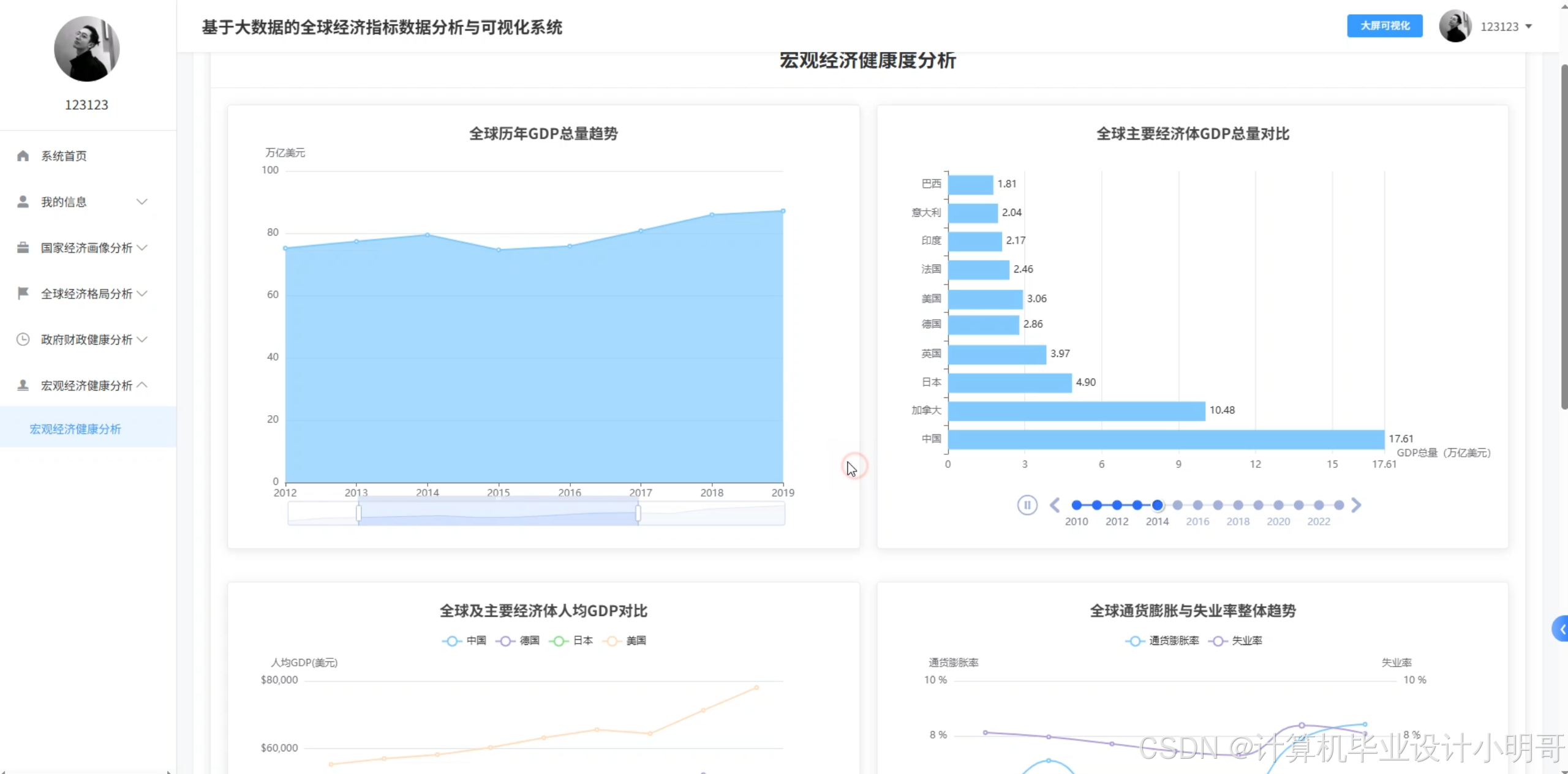Click the clock icon beside 政府财政健康分析

23,339
